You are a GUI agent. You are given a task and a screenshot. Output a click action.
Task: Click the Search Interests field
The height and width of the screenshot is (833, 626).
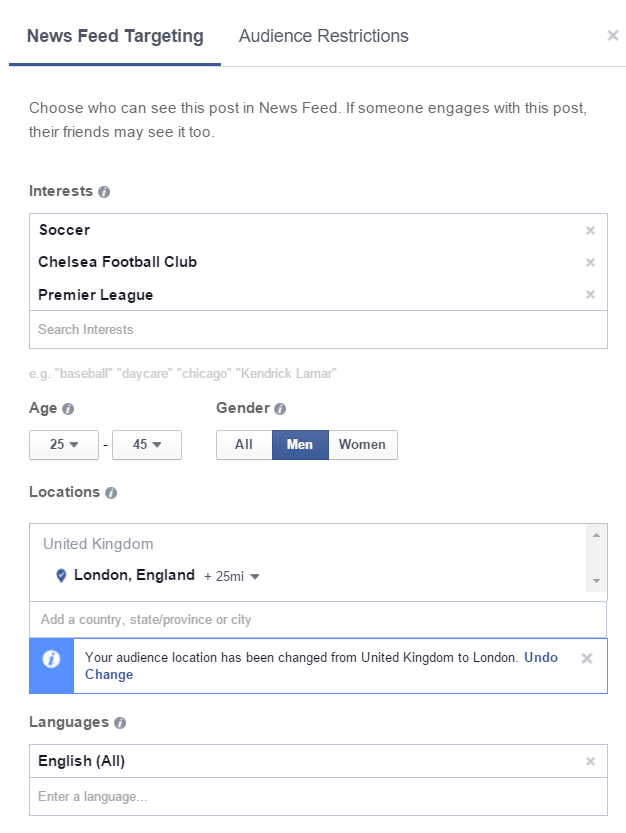318,329
